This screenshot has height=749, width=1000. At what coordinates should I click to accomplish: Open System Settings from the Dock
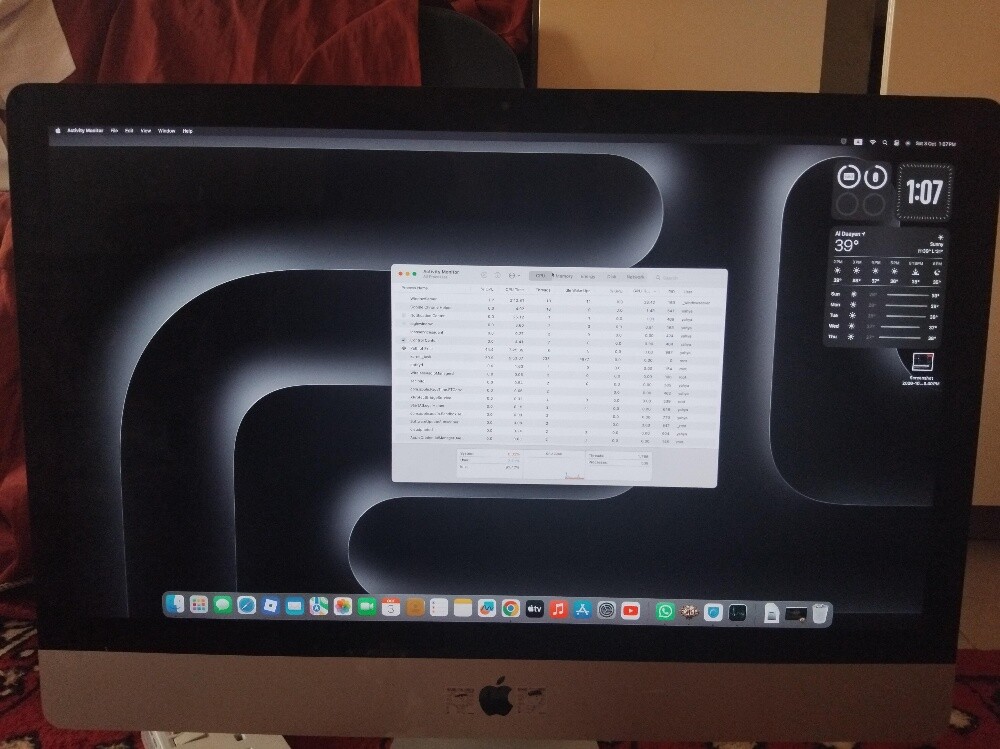[607, 611]
